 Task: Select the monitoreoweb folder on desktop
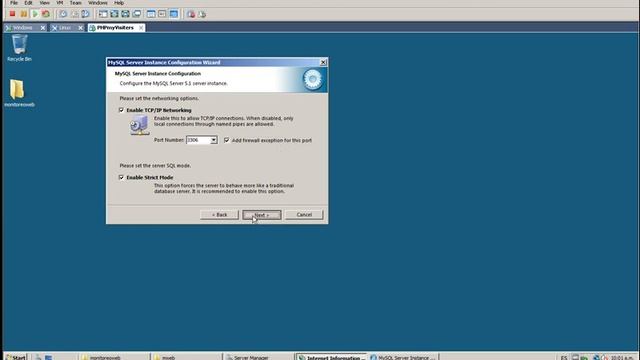click(x=19, y=93)
